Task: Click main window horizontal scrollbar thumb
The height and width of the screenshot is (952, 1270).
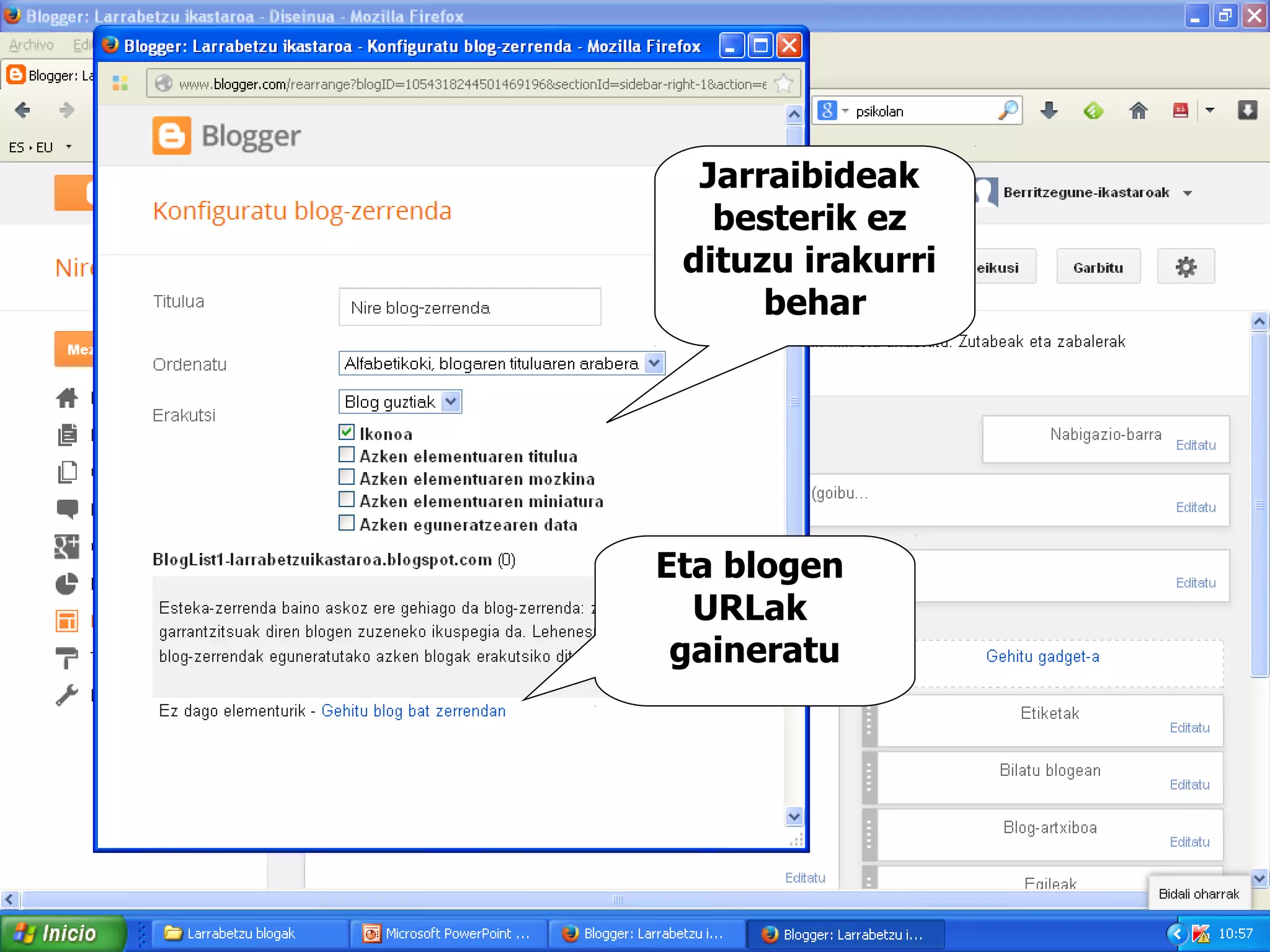Action: pos(617,899)
